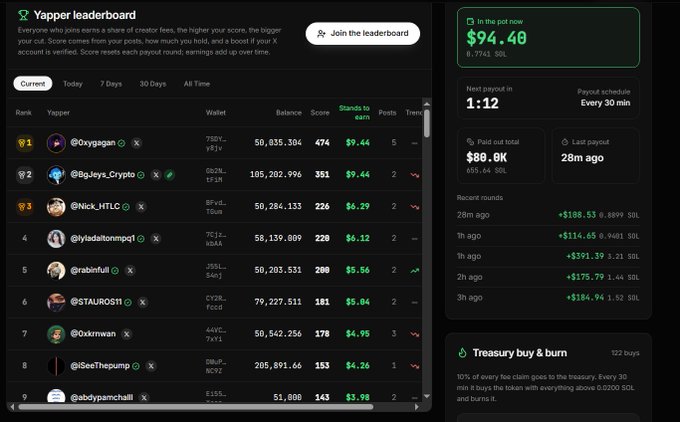Click the verified badge next to @rabinfull
This screenshot has height=422, width=680.
pyautogui.click(x=115, y=271)
